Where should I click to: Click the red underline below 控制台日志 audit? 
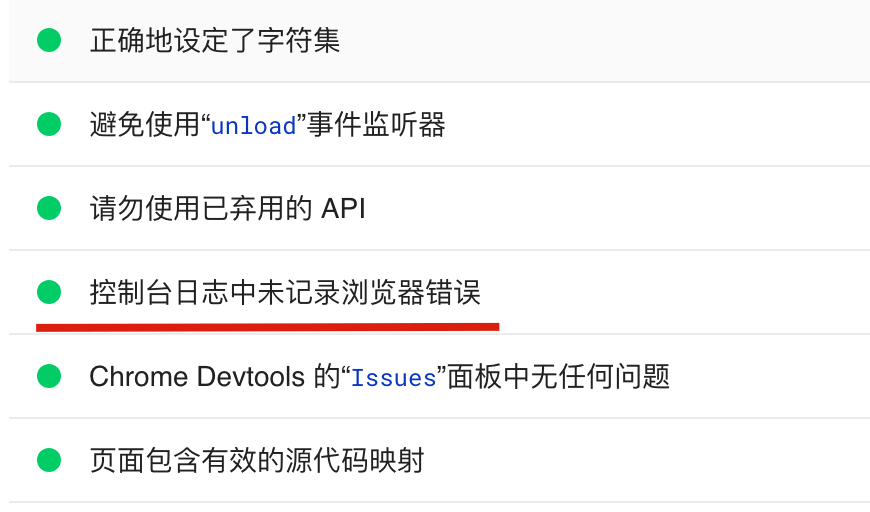click(x=267, y=325)
